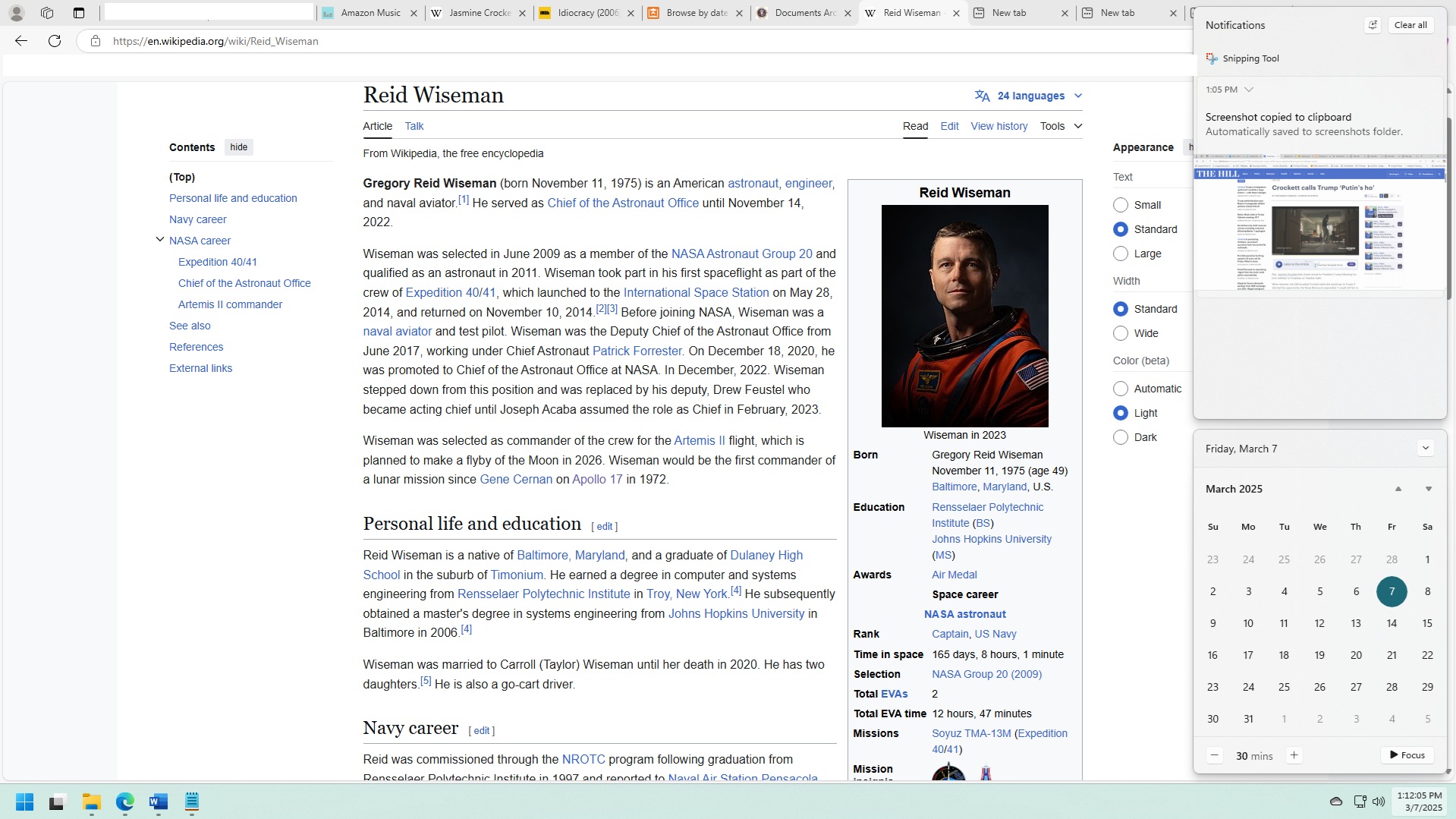
Task: Follow the Artemis II link in the article
Action: pyautogui.click(x=700, y=440)
